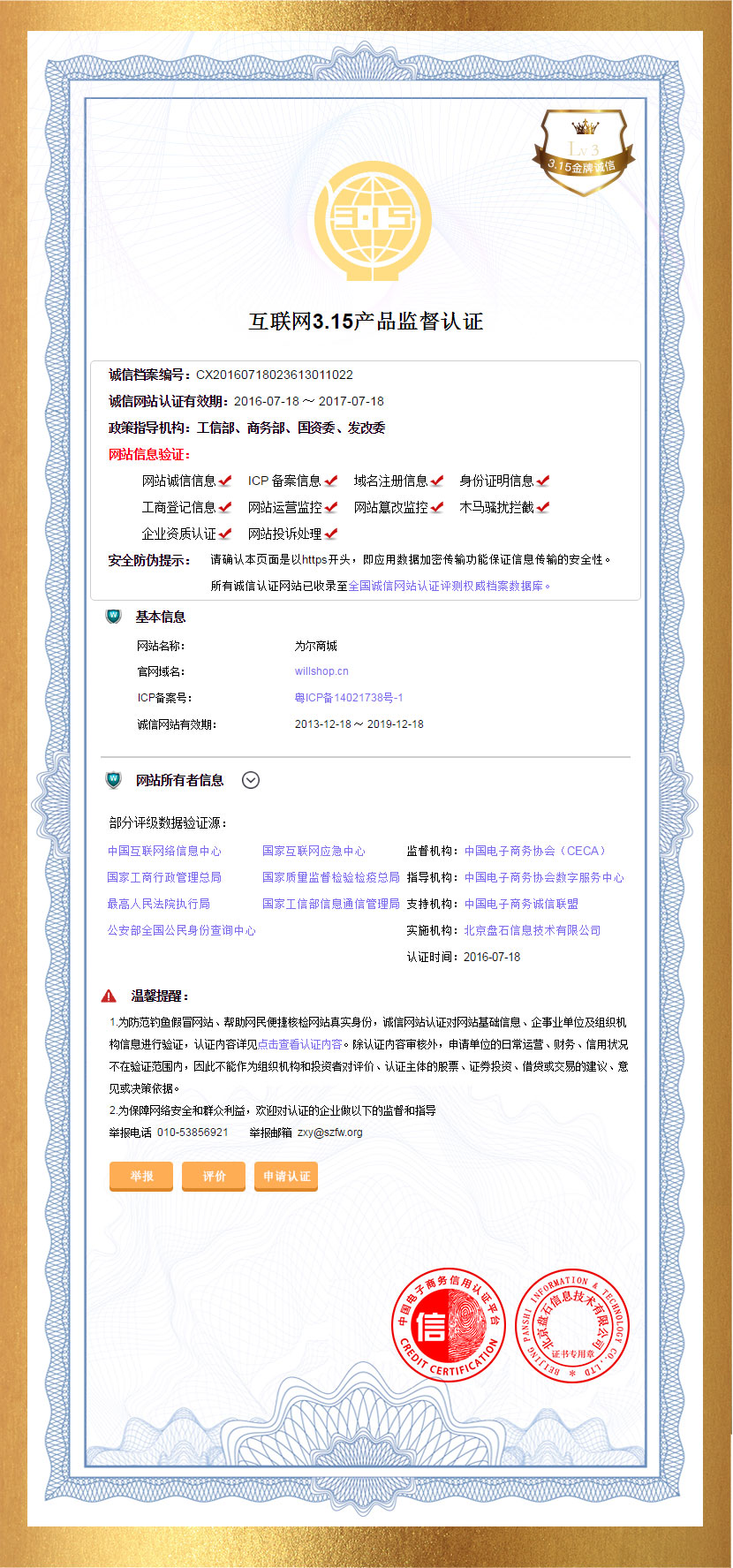The width and height of the screenshot is (733, 1568).
Task: Click checkmark next to 网站投诉处理
Action: [331, 534]
